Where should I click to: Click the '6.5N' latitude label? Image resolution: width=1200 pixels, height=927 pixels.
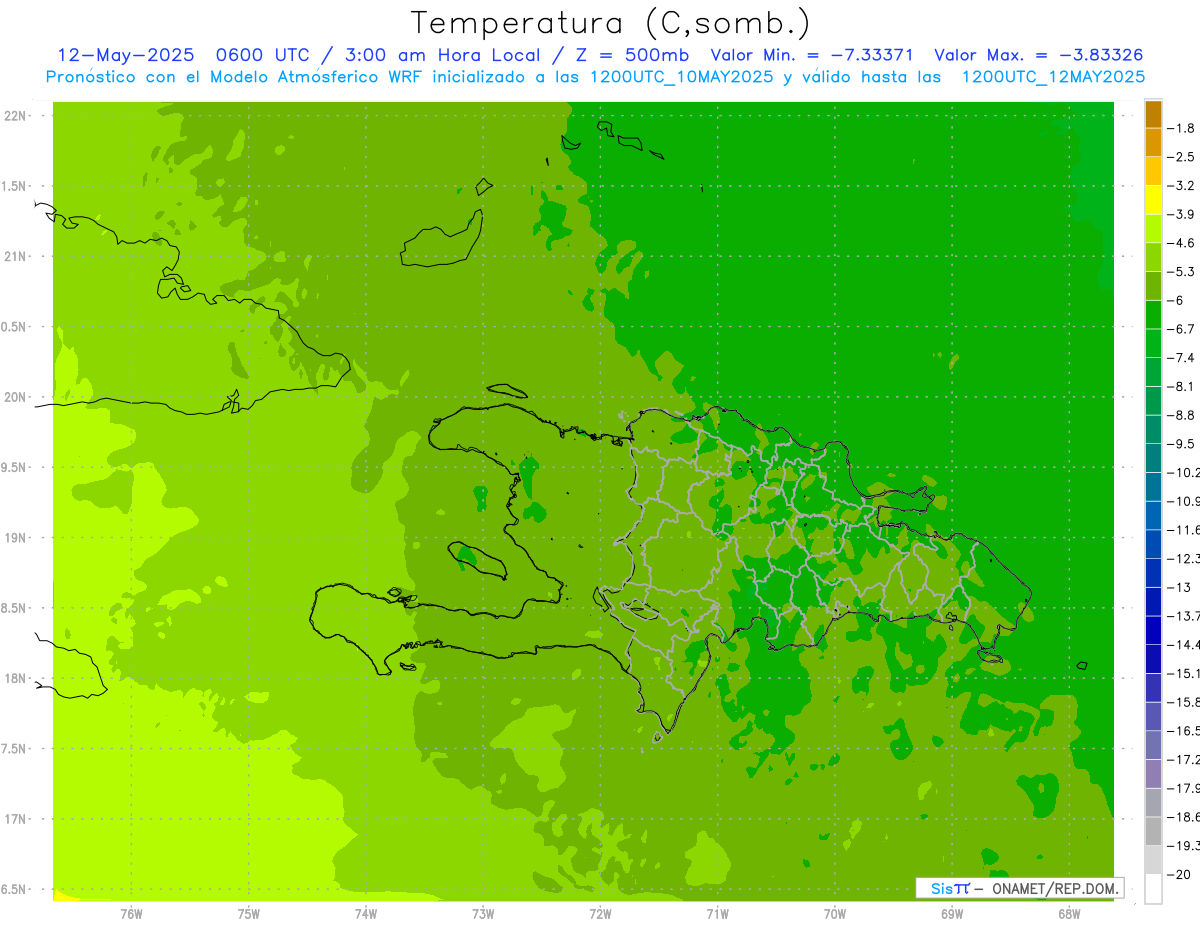coord(14,889)
